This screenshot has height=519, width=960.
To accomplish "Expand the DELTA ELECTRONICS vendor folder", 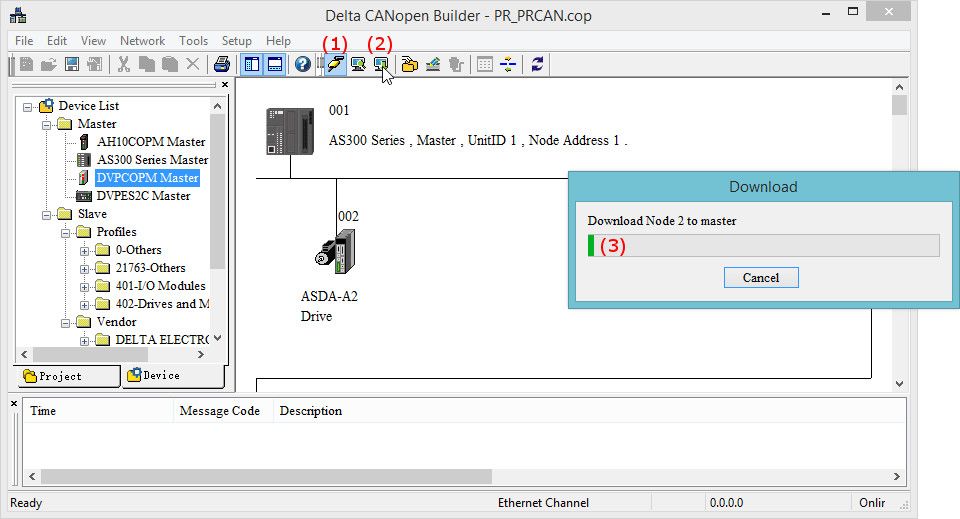I will click(x=84, y=340).
